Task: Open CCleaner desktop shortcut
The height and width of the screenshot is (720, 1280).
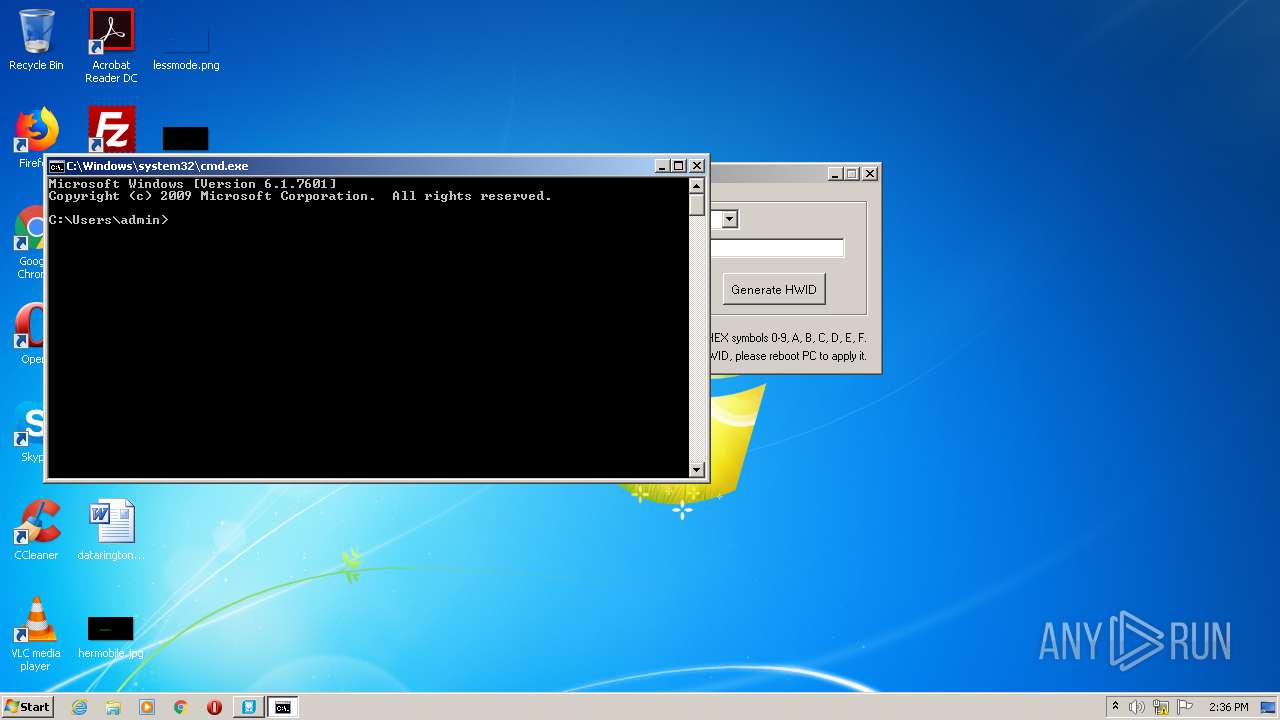Action: 36,530
